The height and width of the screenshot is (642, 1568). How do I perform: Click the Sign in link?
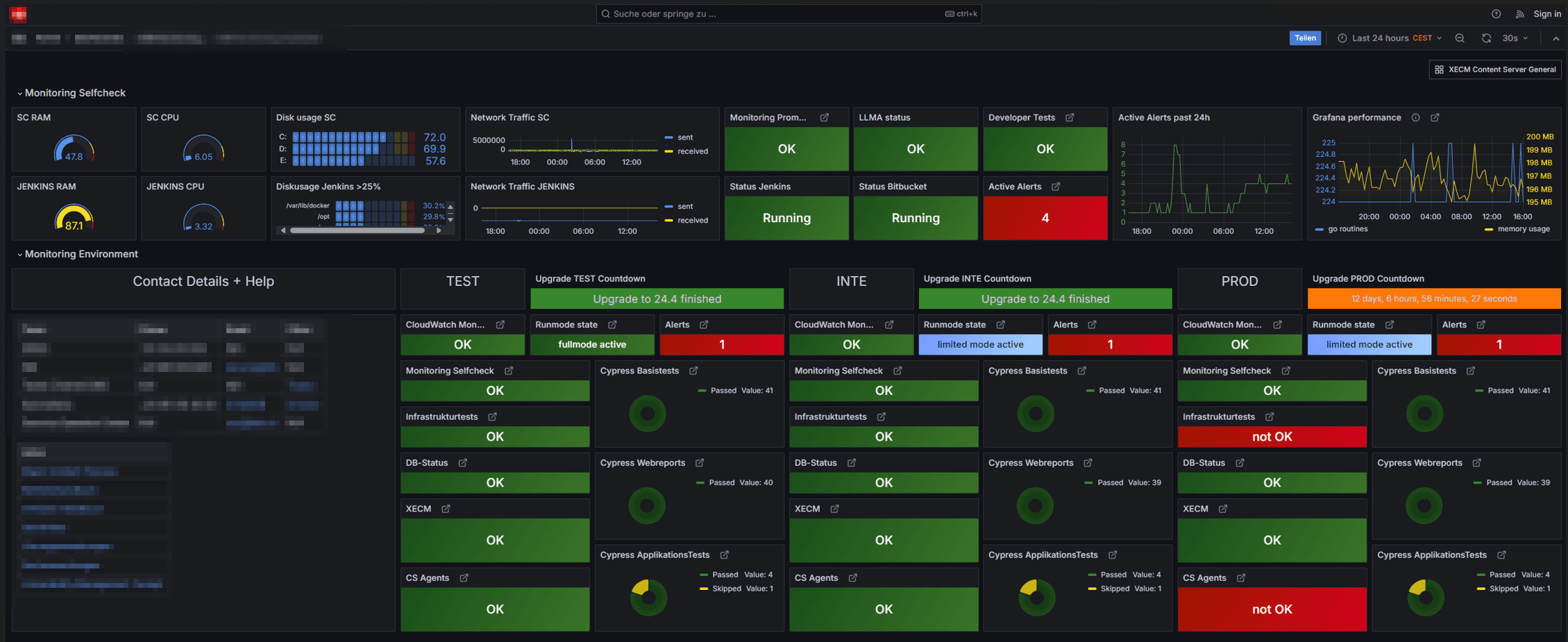[1547, 14]
